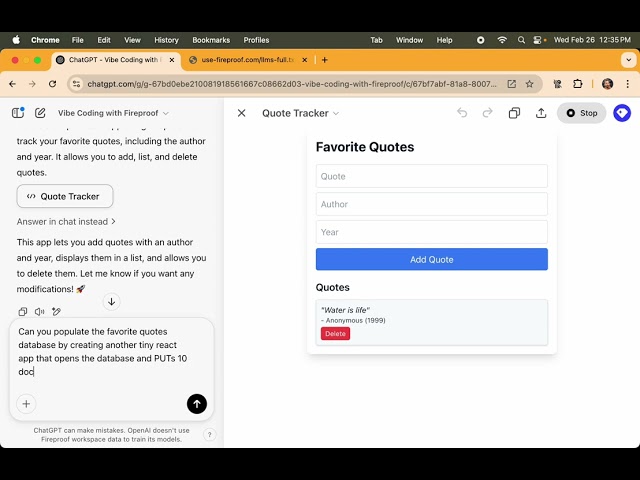This screenshot has height=480, width=640.
Task: Close the use-fireproof.com tab
Action: tap(304, 60)
